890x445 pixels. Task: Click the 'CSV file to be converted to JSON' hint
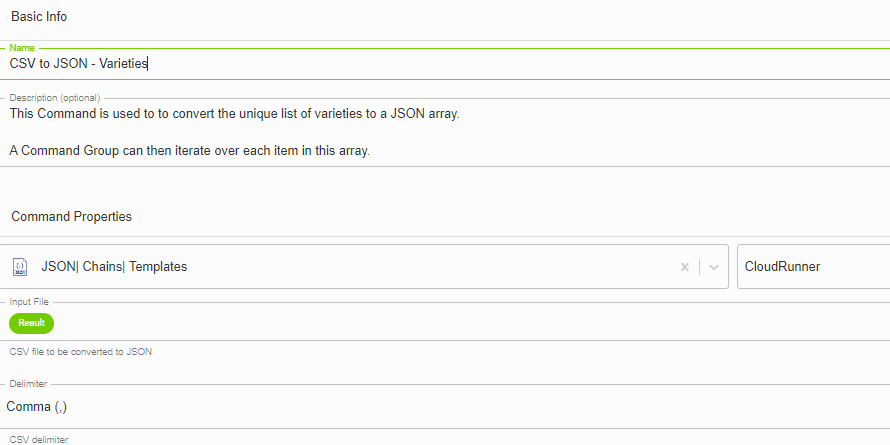point(81,351)
